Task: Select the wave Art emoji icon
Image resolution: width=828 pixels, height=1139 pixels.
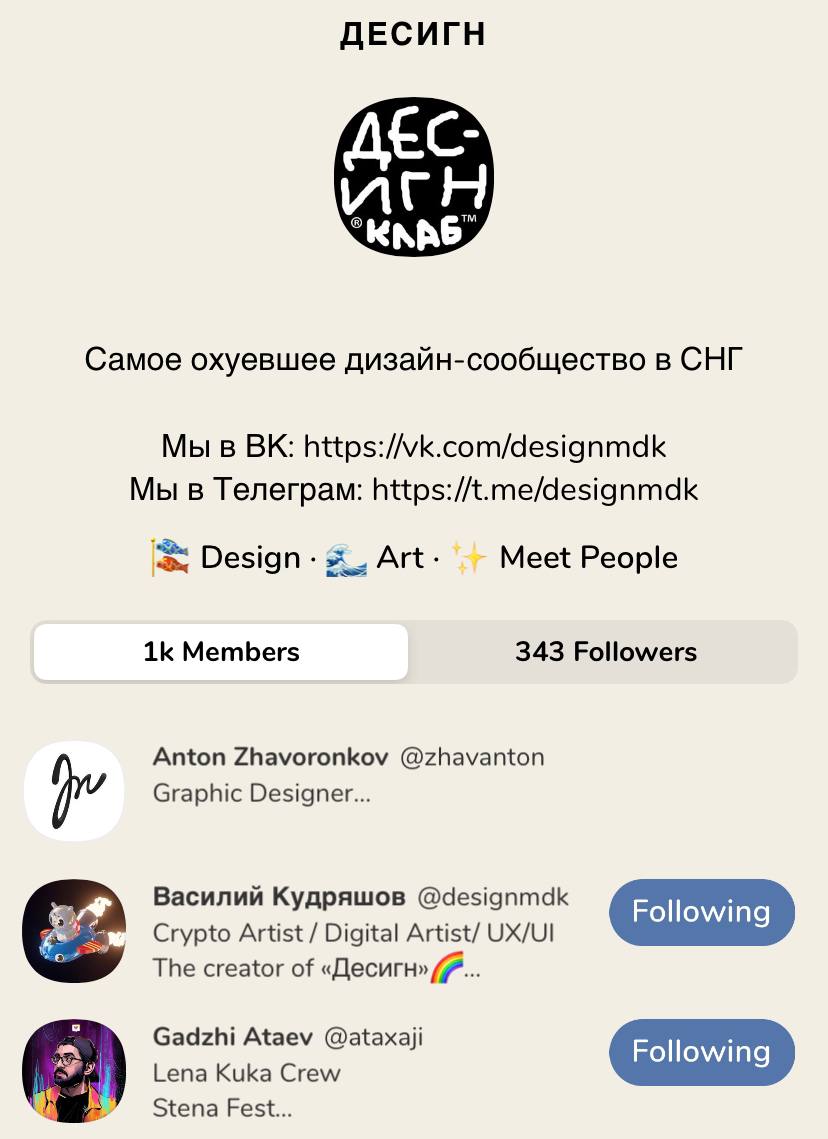Action: click(x=346, y=558)
